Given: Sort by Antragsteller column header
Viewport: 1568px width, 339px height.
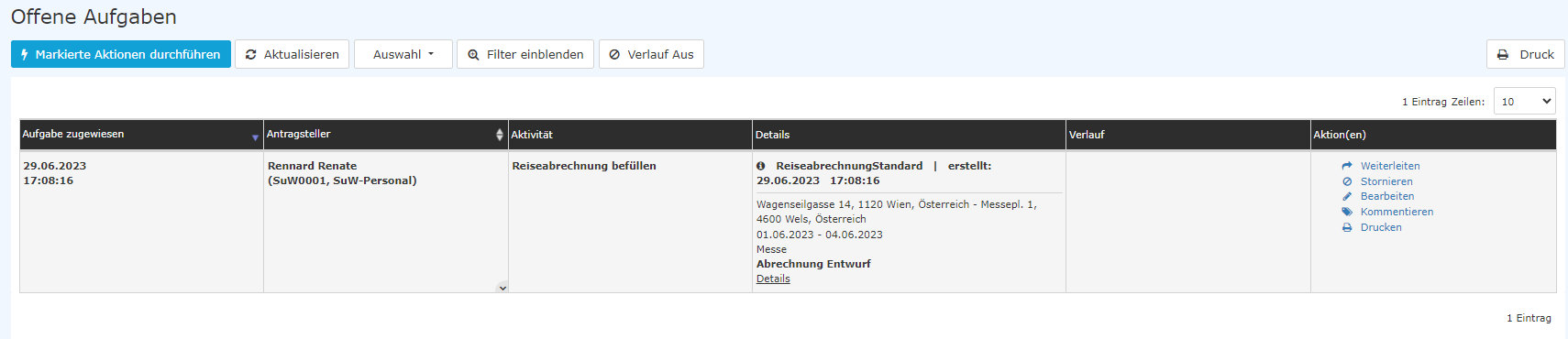Looking at the screenshot, I should point(385,135).
